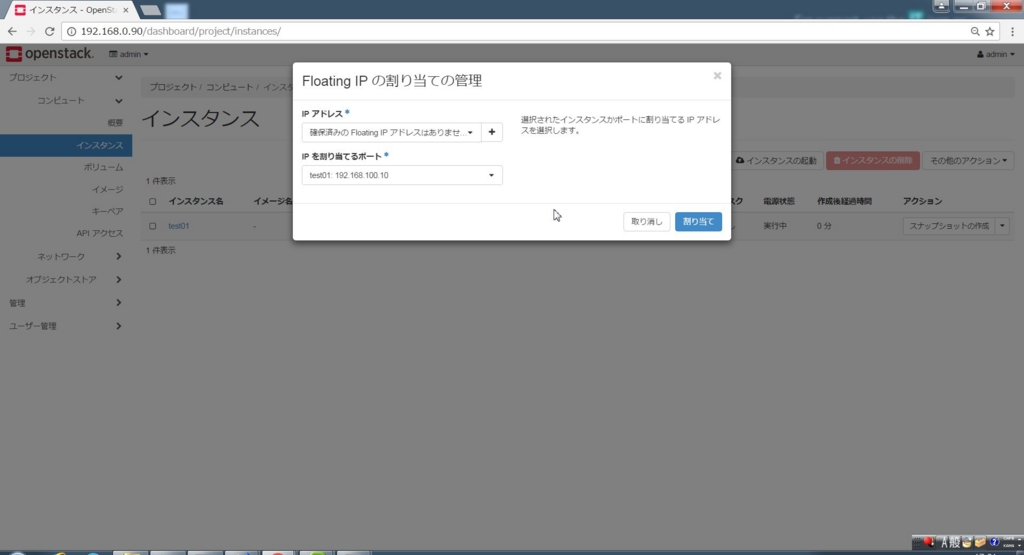Click the インスタンスの起動 button
The height and width of the screenshot is (555, 1024).
776,161
